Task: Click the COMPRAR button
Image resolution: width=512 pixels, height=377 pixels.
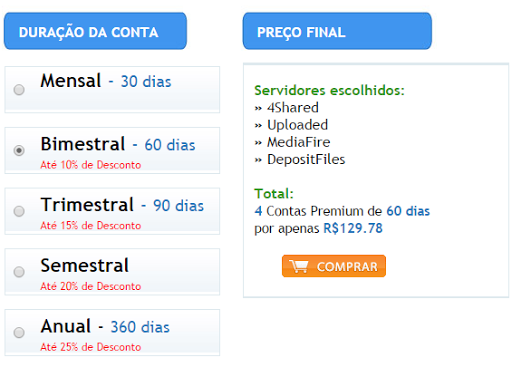Action: click(334, 266)
